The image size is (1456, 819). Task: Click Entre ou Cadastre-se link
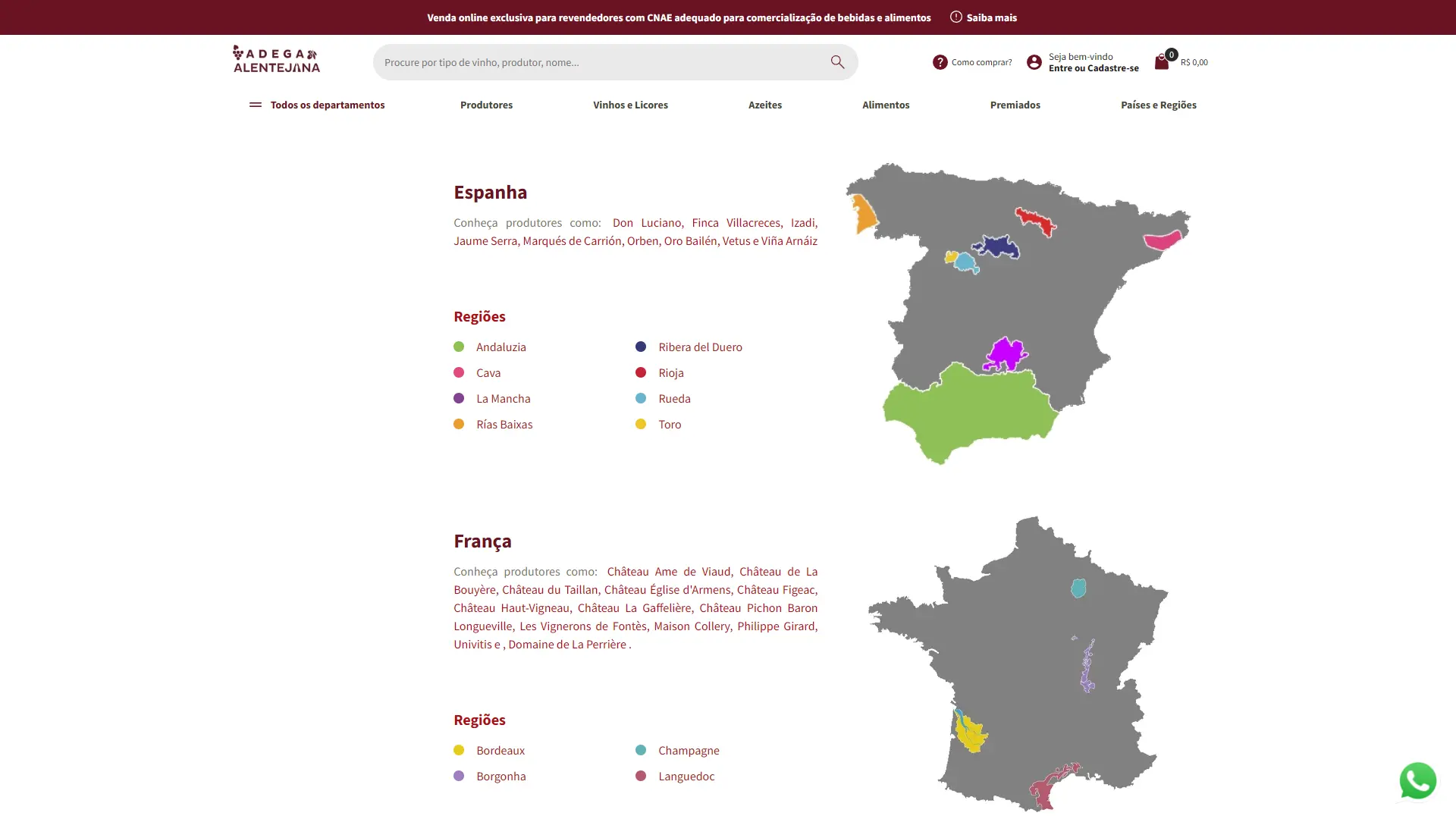click(x=1094, y=68)
